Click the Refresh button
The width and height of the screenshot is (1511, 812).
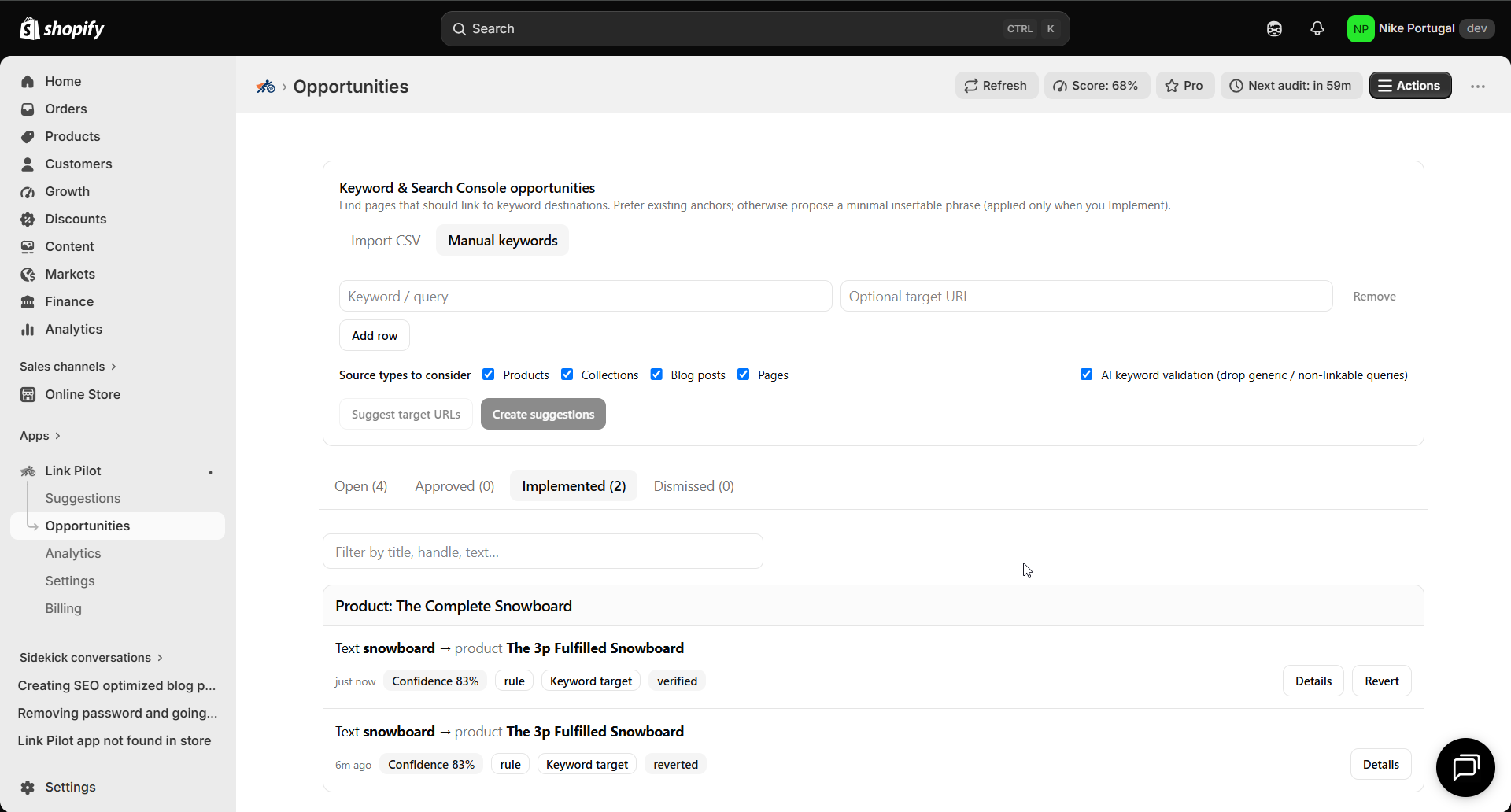coord(996,86)
